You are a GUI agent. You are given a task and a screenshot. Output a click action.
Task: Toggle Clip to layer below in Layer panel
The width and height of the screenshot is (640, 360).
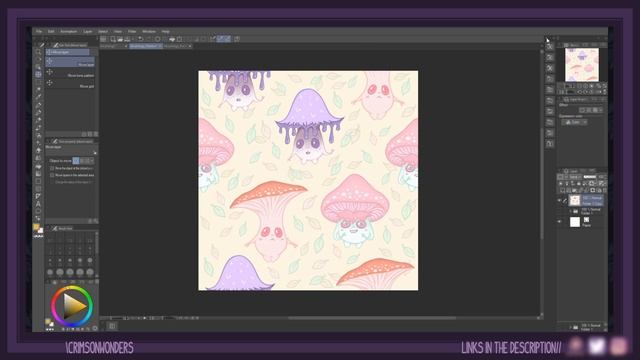(x=561, y=184)
